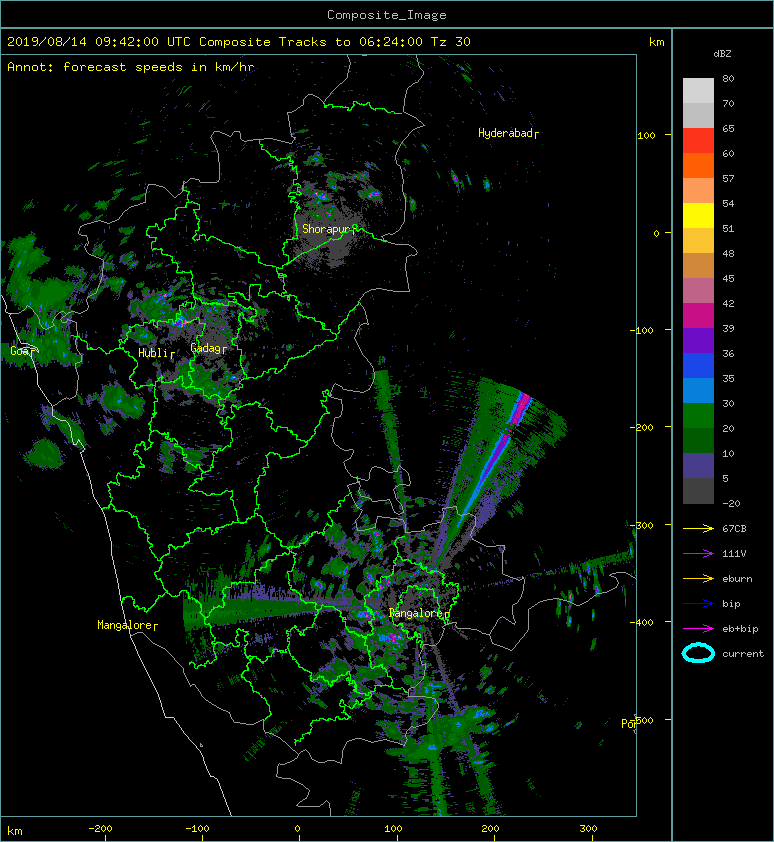Select the light grey swatch below 80 dBZ

(x=698, y=91)
